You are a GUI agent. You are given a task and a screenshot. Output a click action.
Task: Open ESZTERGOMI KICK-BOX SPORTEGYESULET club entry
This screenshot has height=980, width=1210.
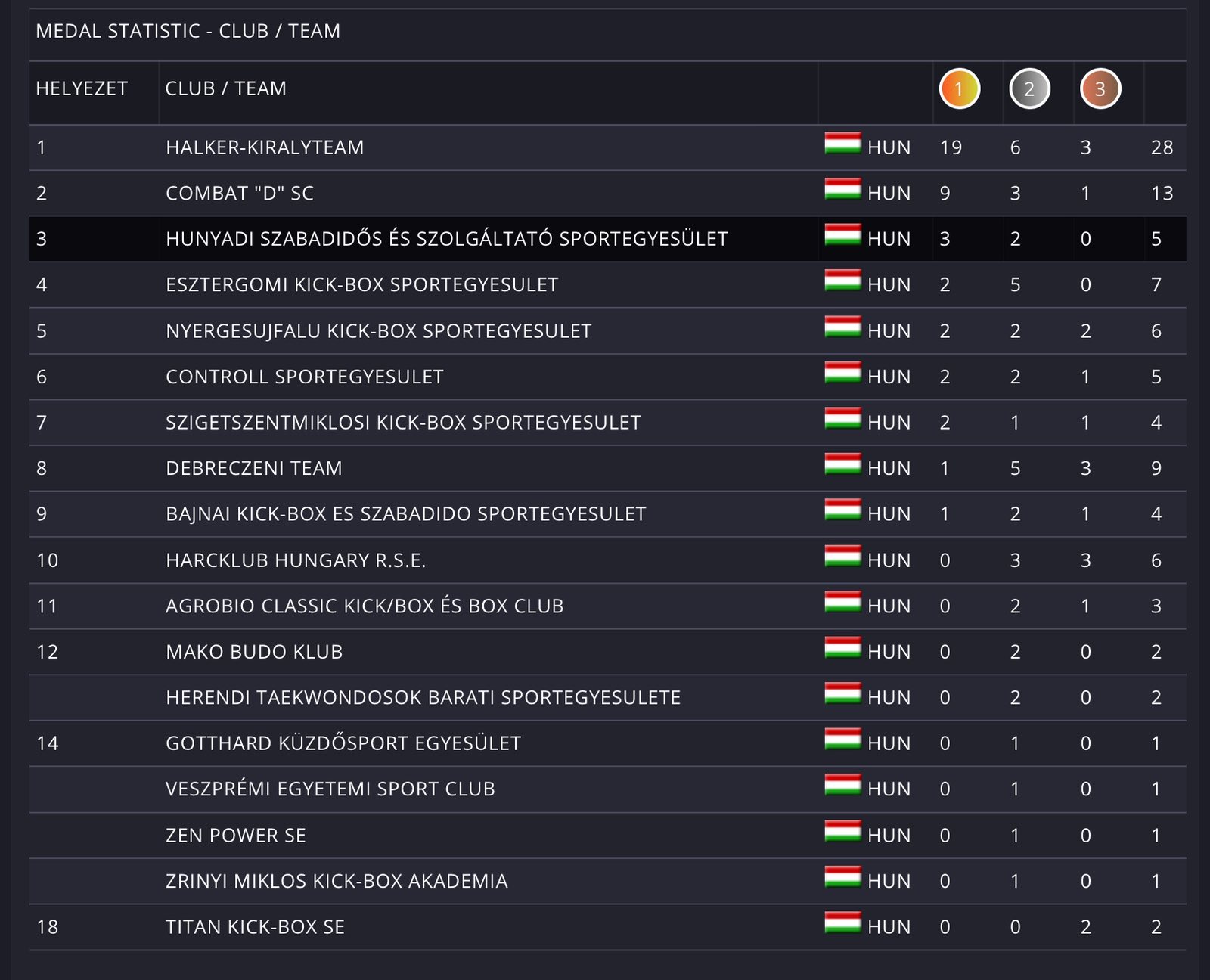coord(361,285)
